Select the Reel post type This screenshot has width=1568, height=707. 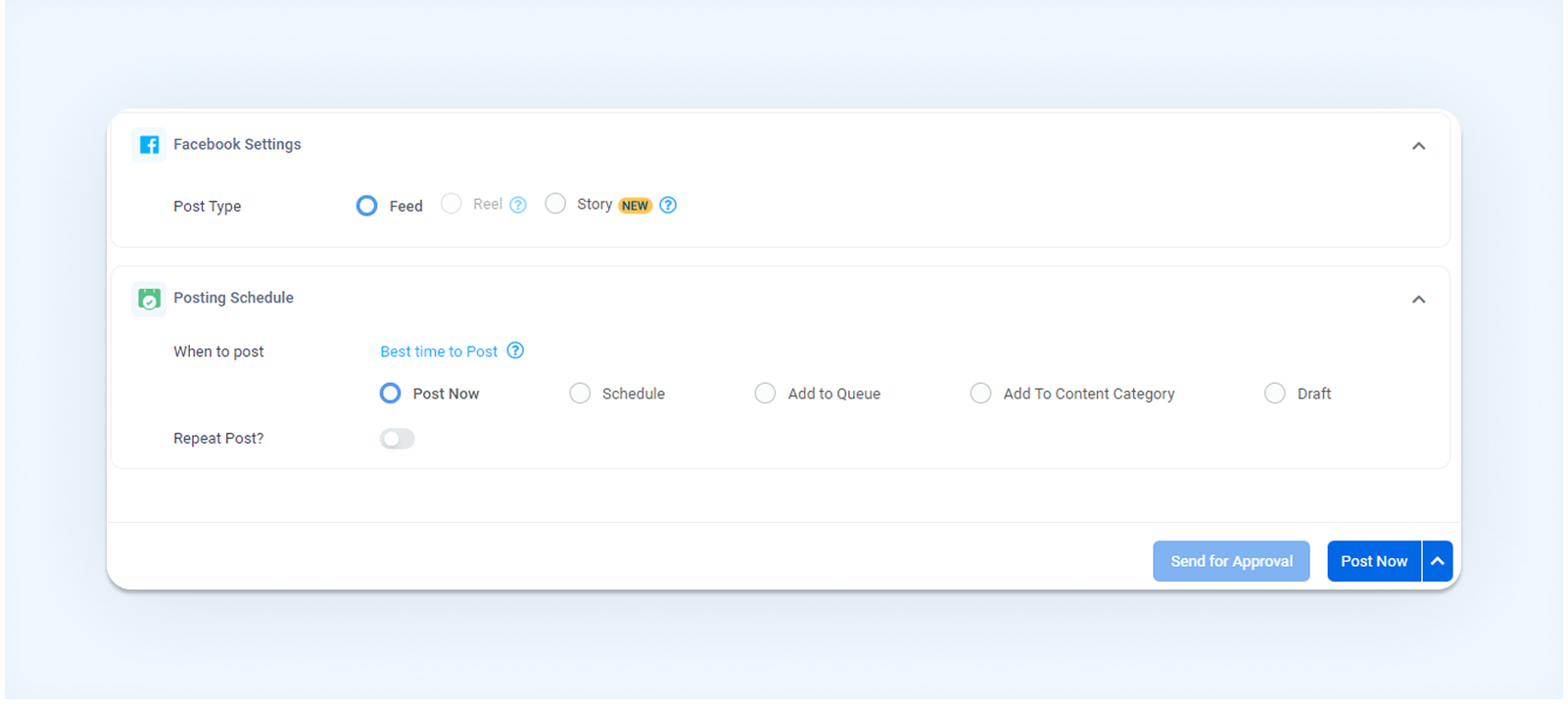click(x=451, y=204)
